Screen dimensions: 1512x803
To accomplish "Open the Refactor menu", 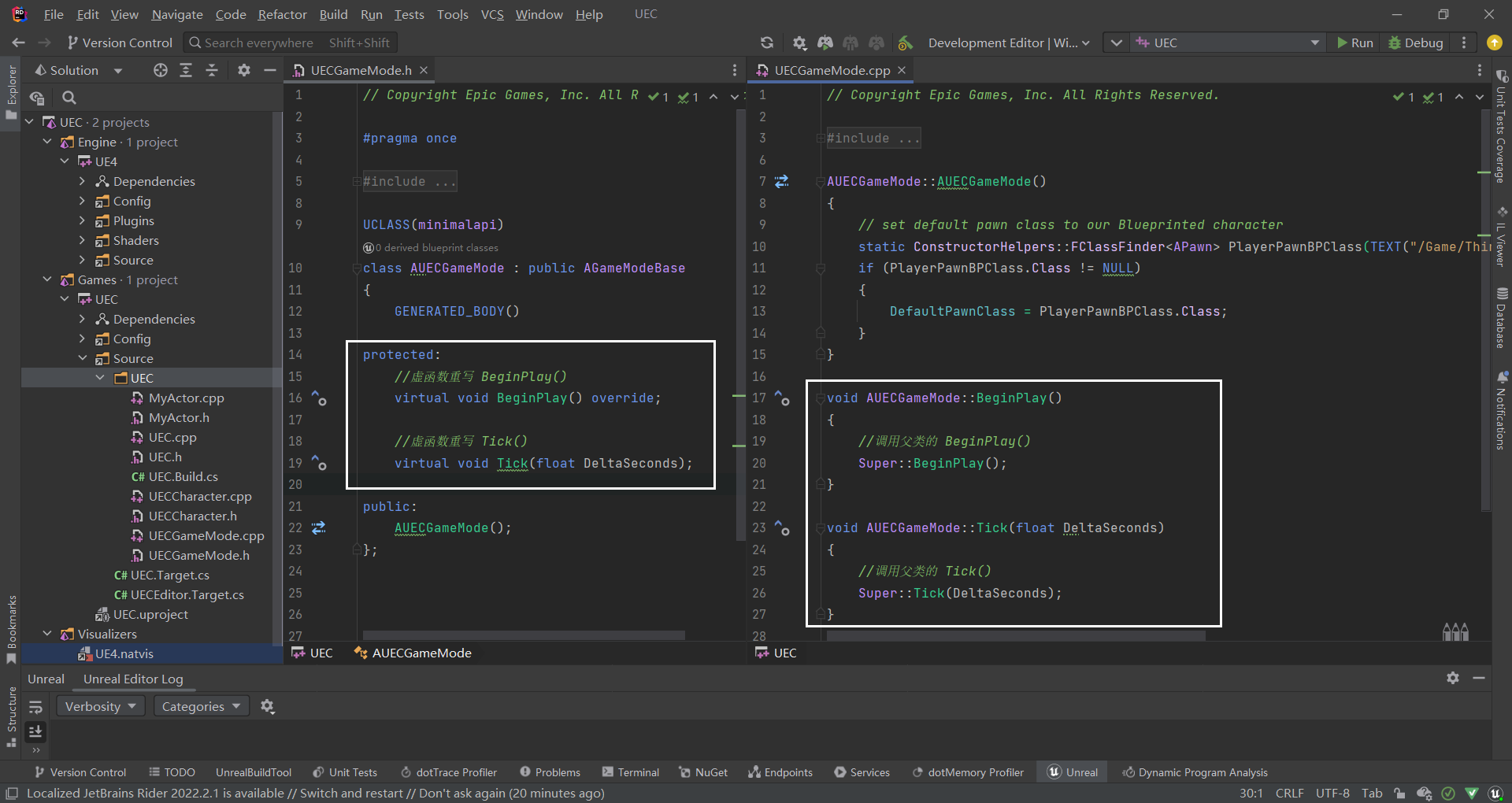I will click(x=282, y=14).
